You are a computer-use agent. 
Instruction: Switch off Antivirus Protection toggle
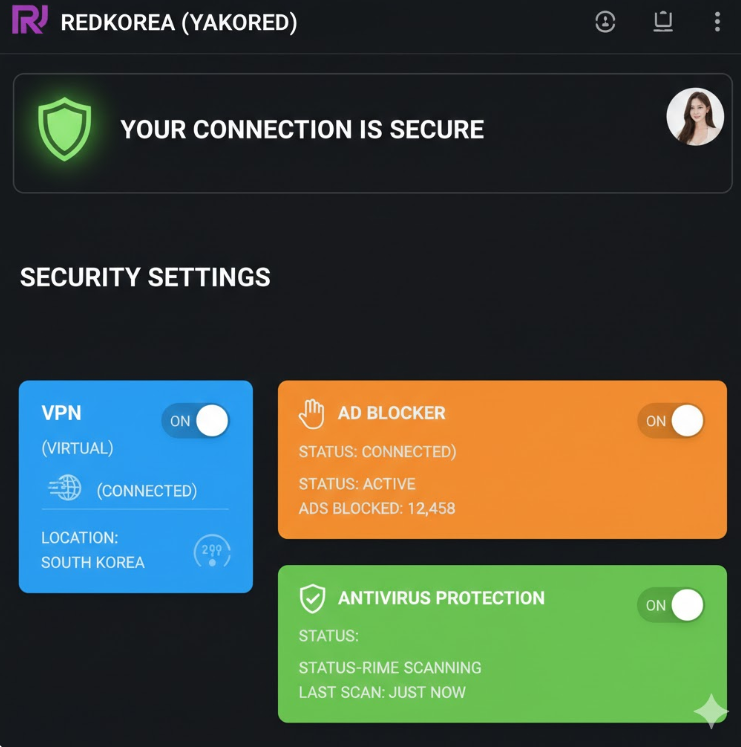point(671,605)
